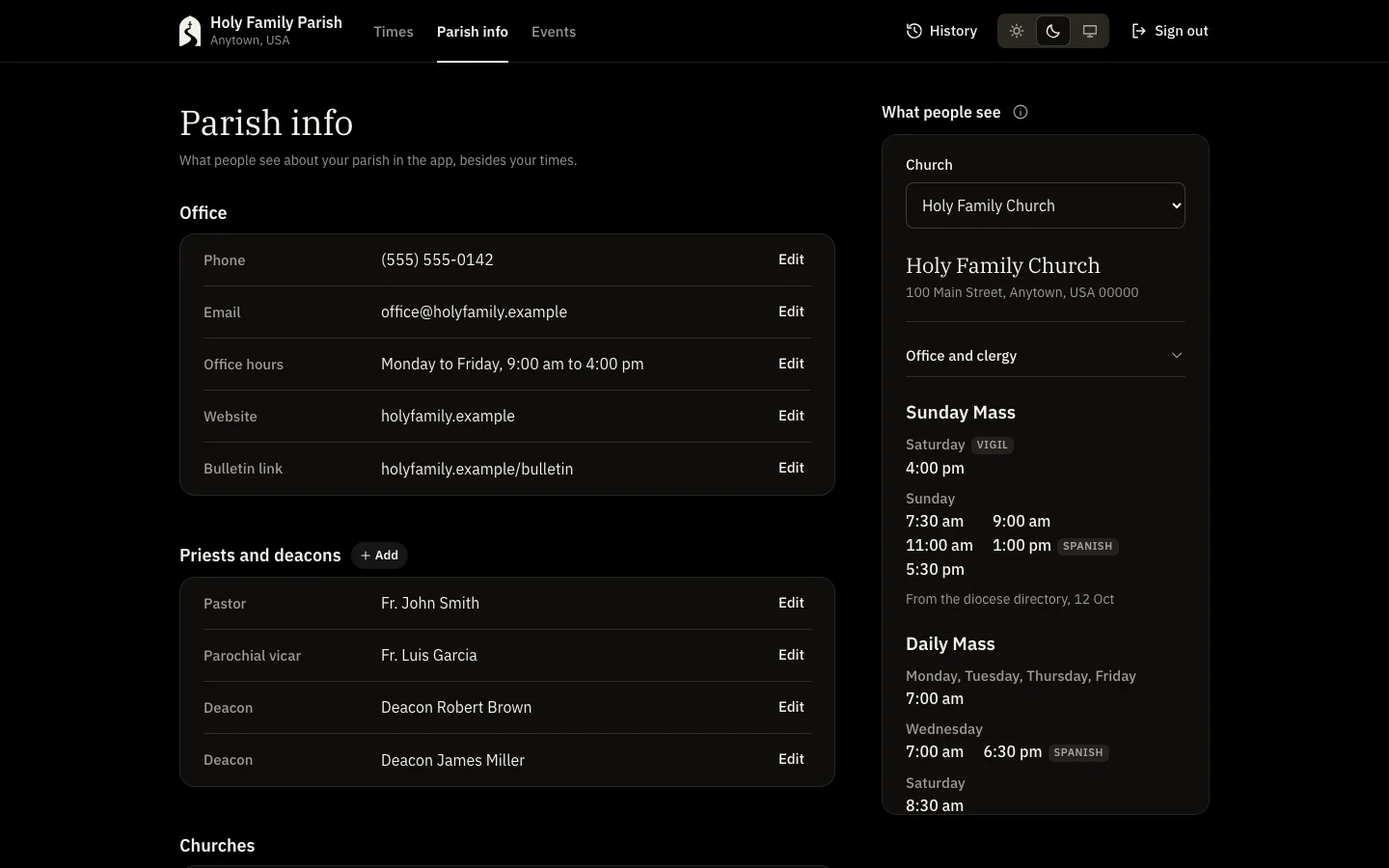Viewport: 1389px width, 868px height.
Task: Edit the Bulletin link row
Action: 791,468
